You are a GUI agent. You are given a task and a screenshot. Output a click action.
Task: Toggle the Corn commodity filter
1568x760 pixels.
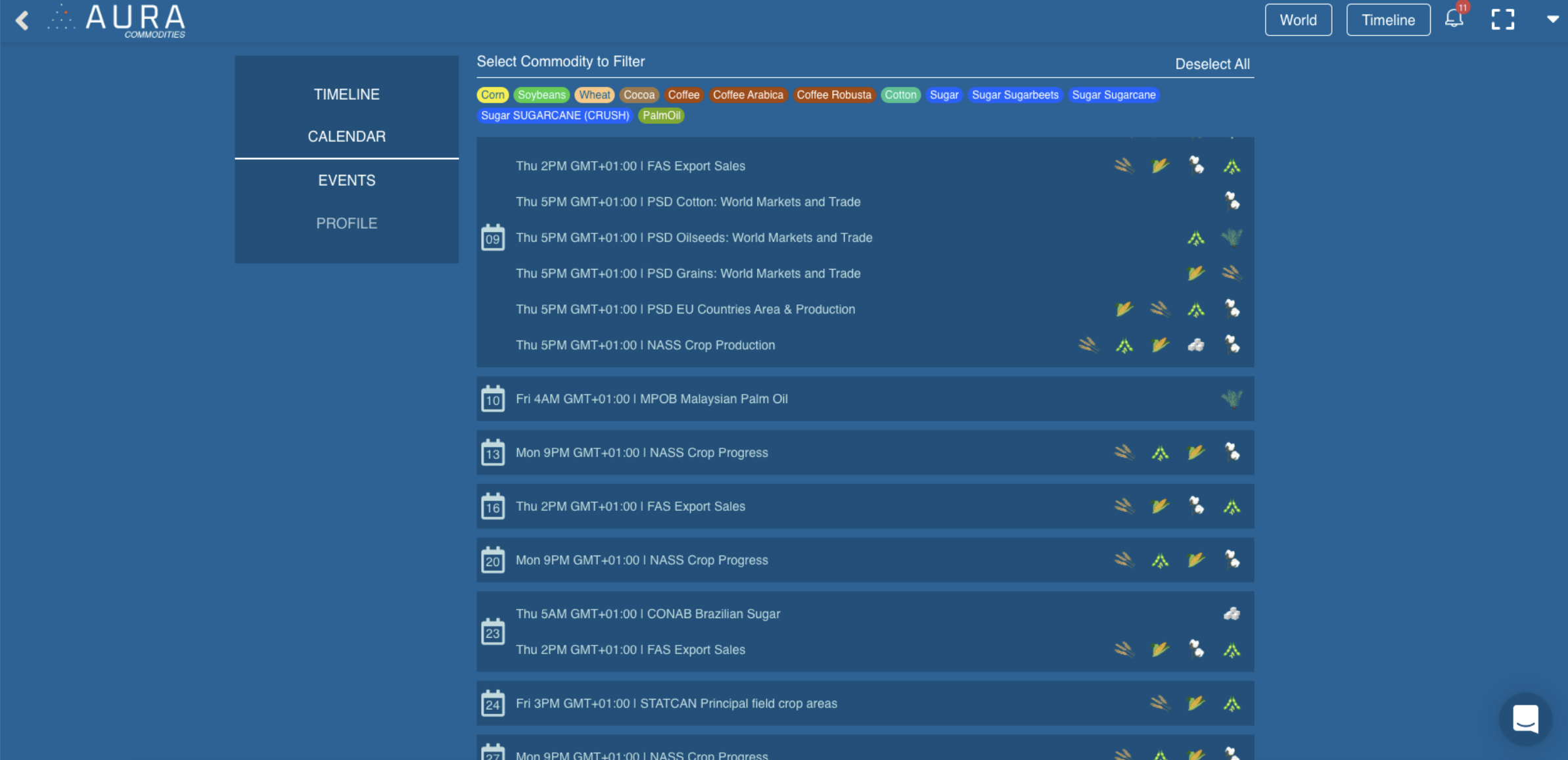click(492, 95)
